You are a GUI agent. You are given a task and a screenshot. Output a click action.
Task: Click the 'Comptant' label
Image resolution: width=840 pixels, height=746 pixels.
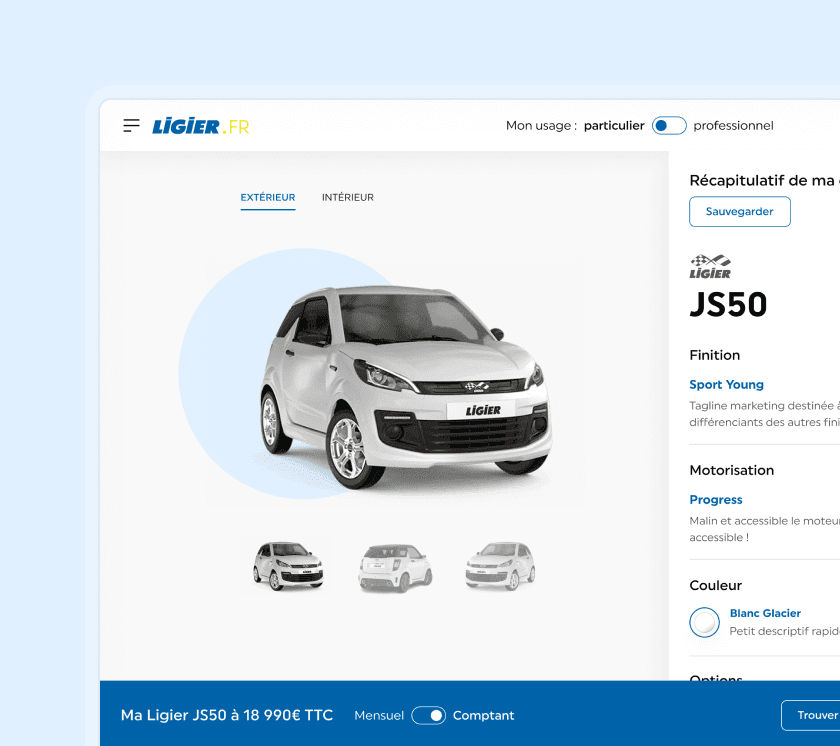click(x=483, y=715)
